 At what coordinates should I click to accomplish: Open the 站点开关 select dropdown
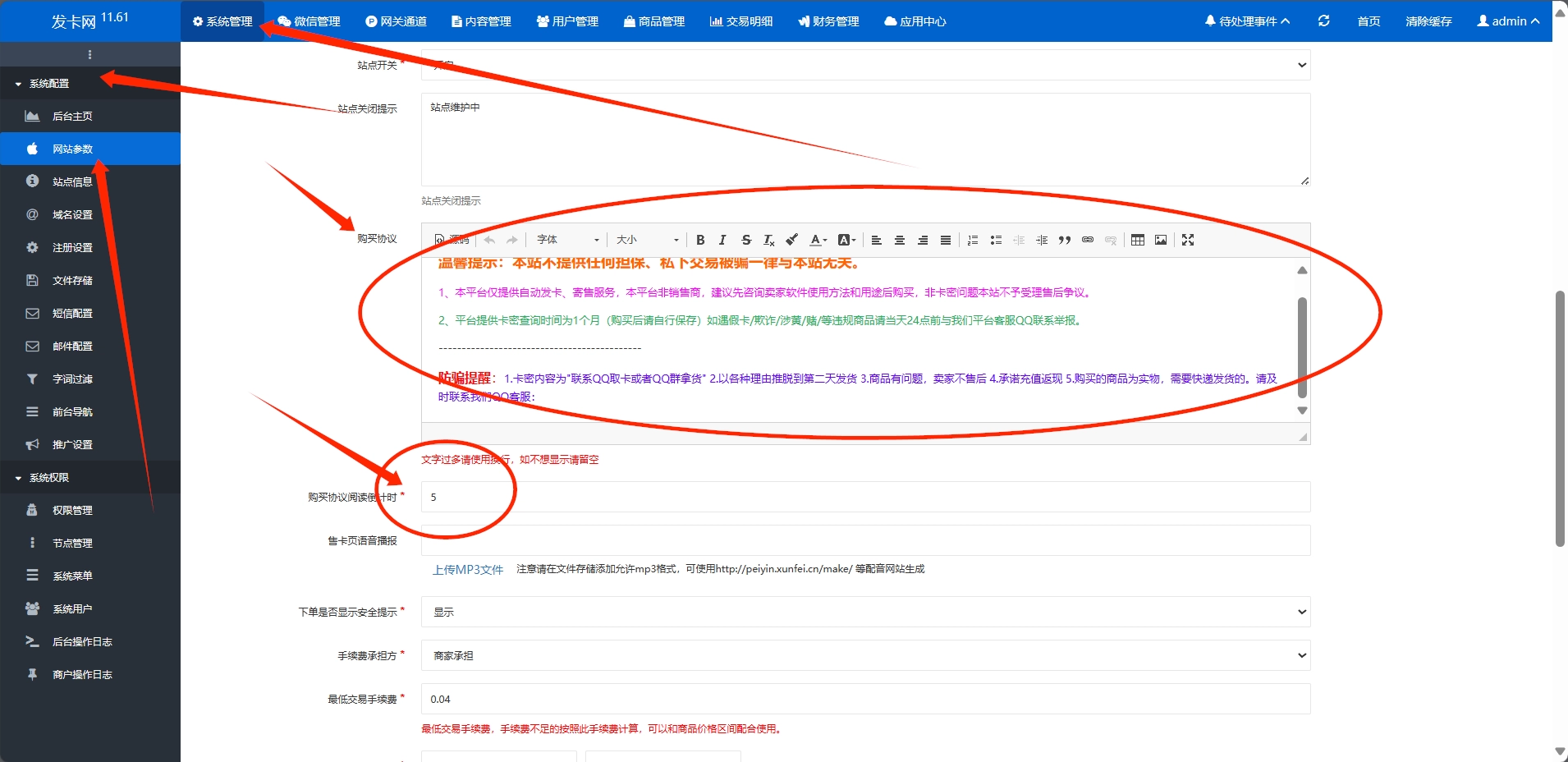pyautogui.click(x=865, y=65)
